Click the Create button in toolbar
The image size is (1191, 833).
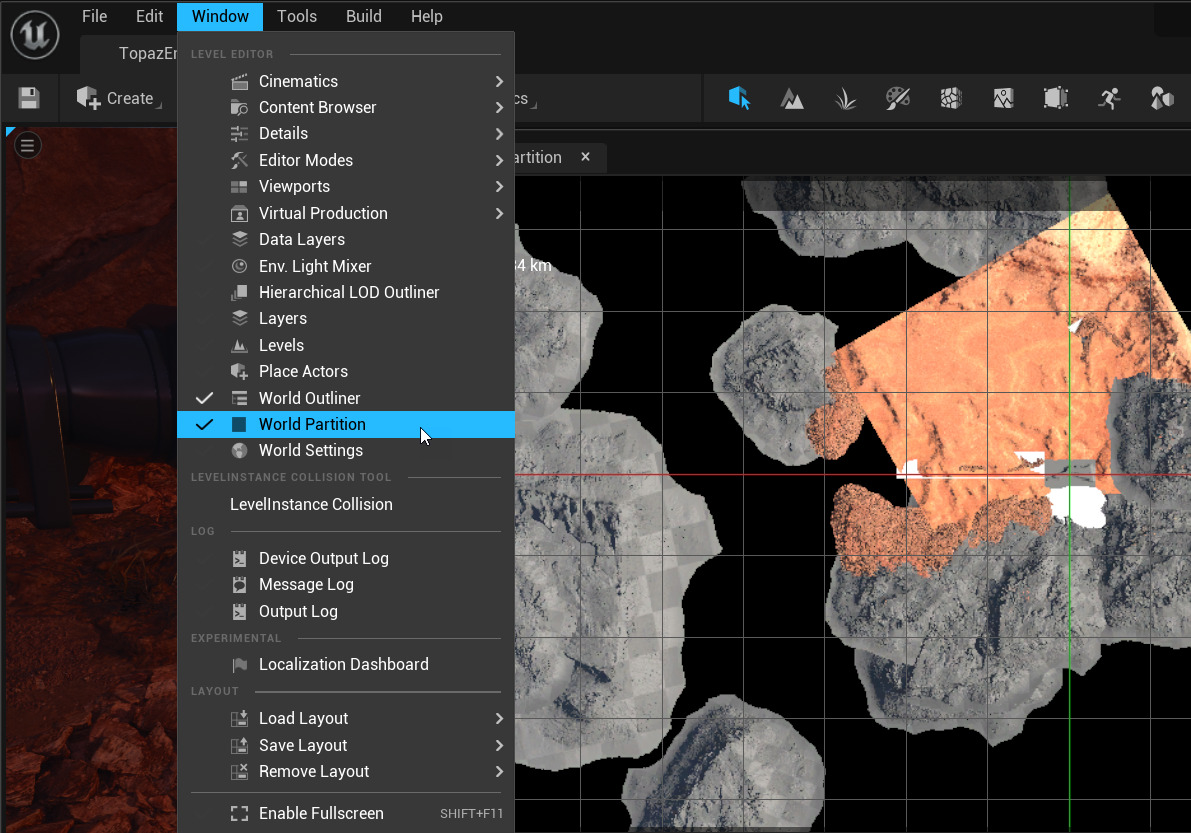click(119, 98)
